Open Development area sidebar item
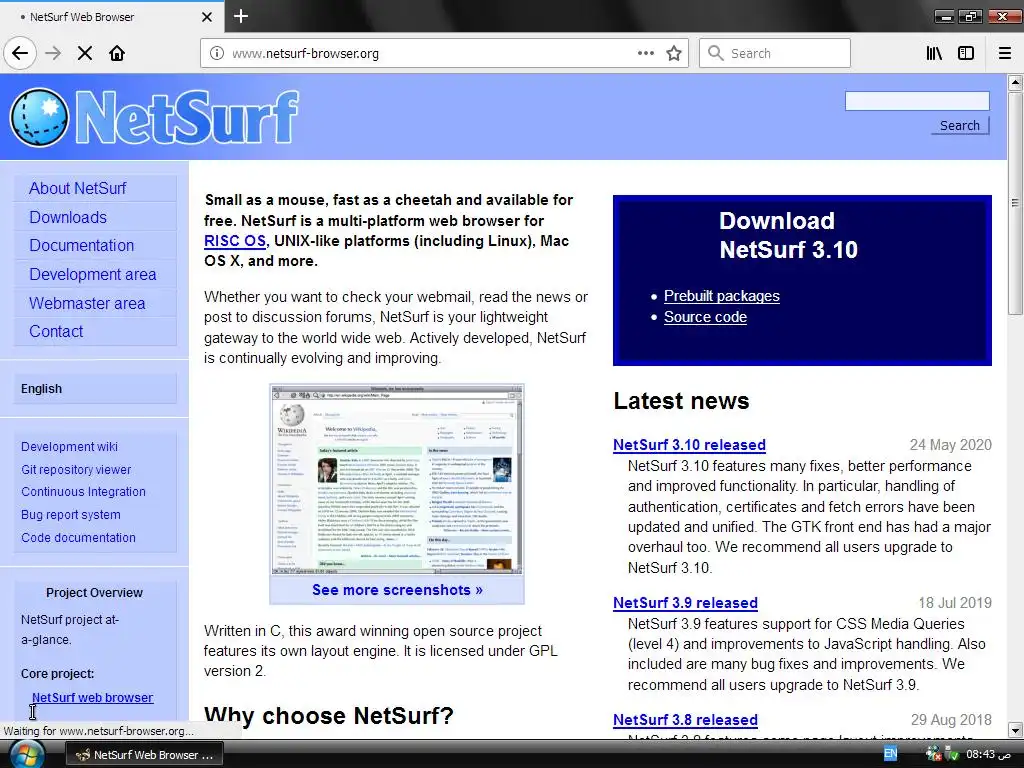Image resolution: width=1024 pixels, height=768 pixels. 95,274
